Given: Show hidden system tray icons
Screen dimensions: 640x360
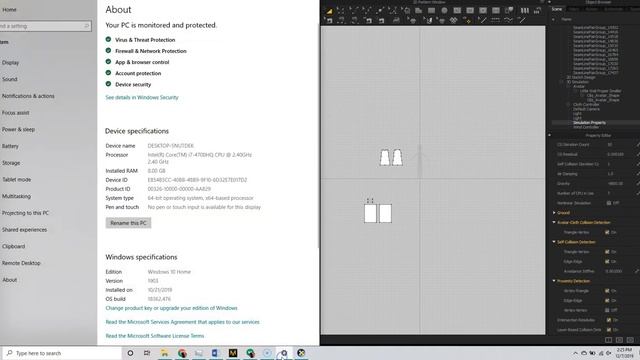Looking at the screenshot, I should click(x=576, y=353).
